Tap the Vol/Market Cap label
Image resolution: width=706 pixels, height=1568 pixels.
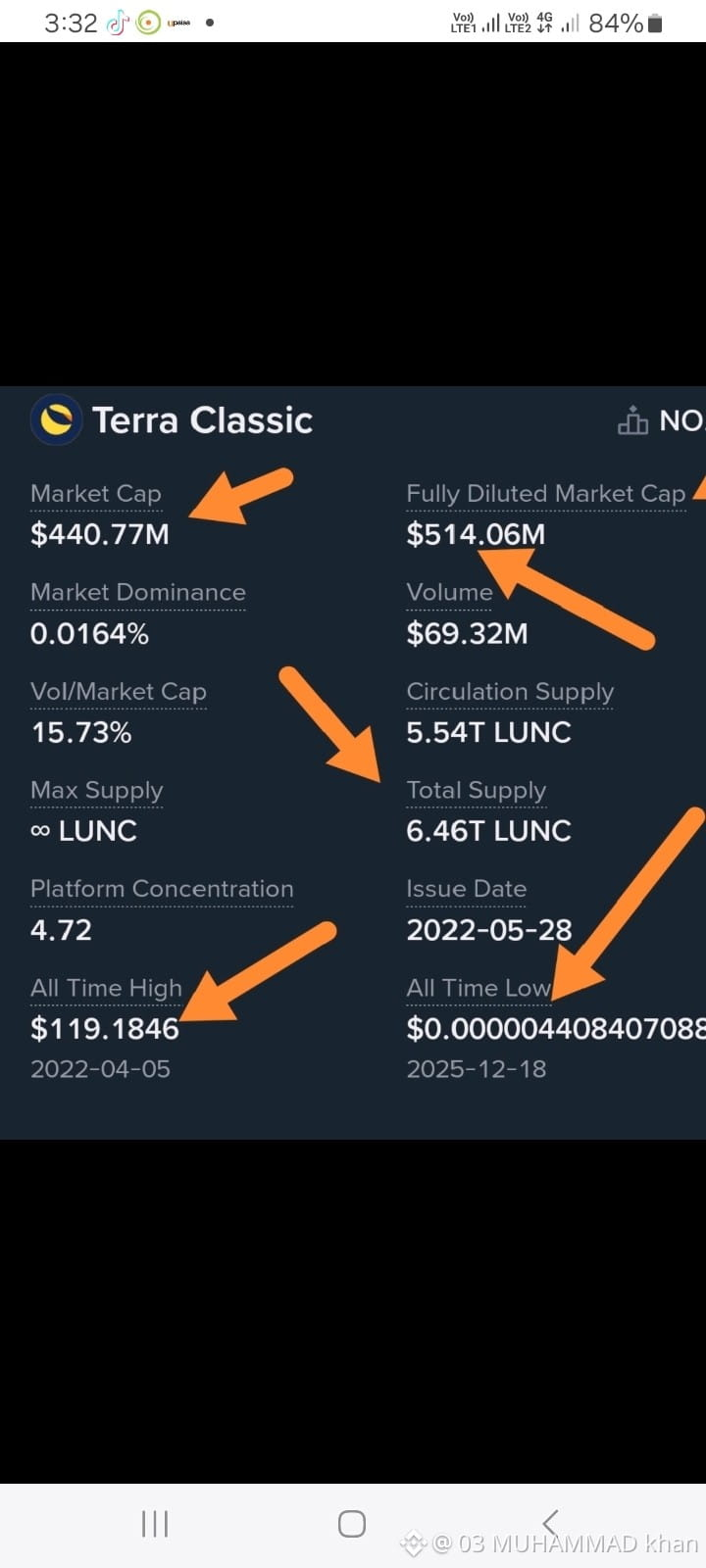tap(119, 692)
